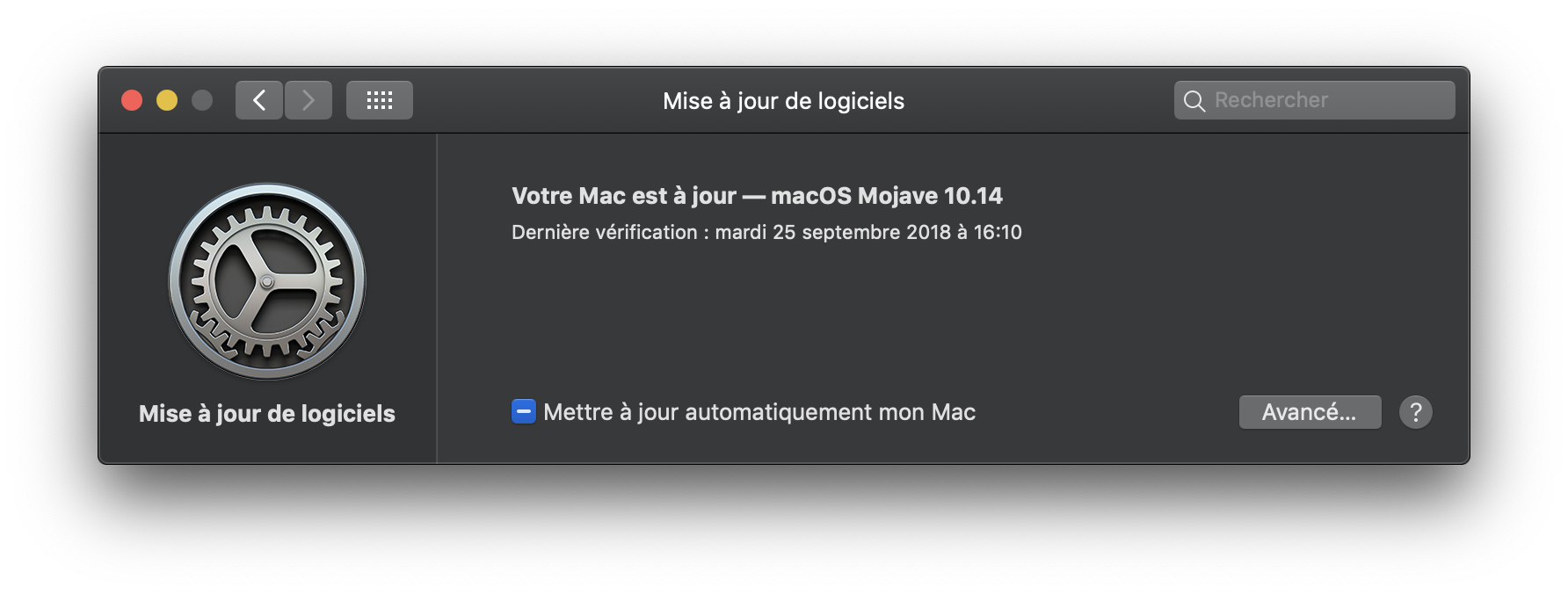Click the magnifying glass search icon
The image size is (1568, 594).
[1194, 101]
